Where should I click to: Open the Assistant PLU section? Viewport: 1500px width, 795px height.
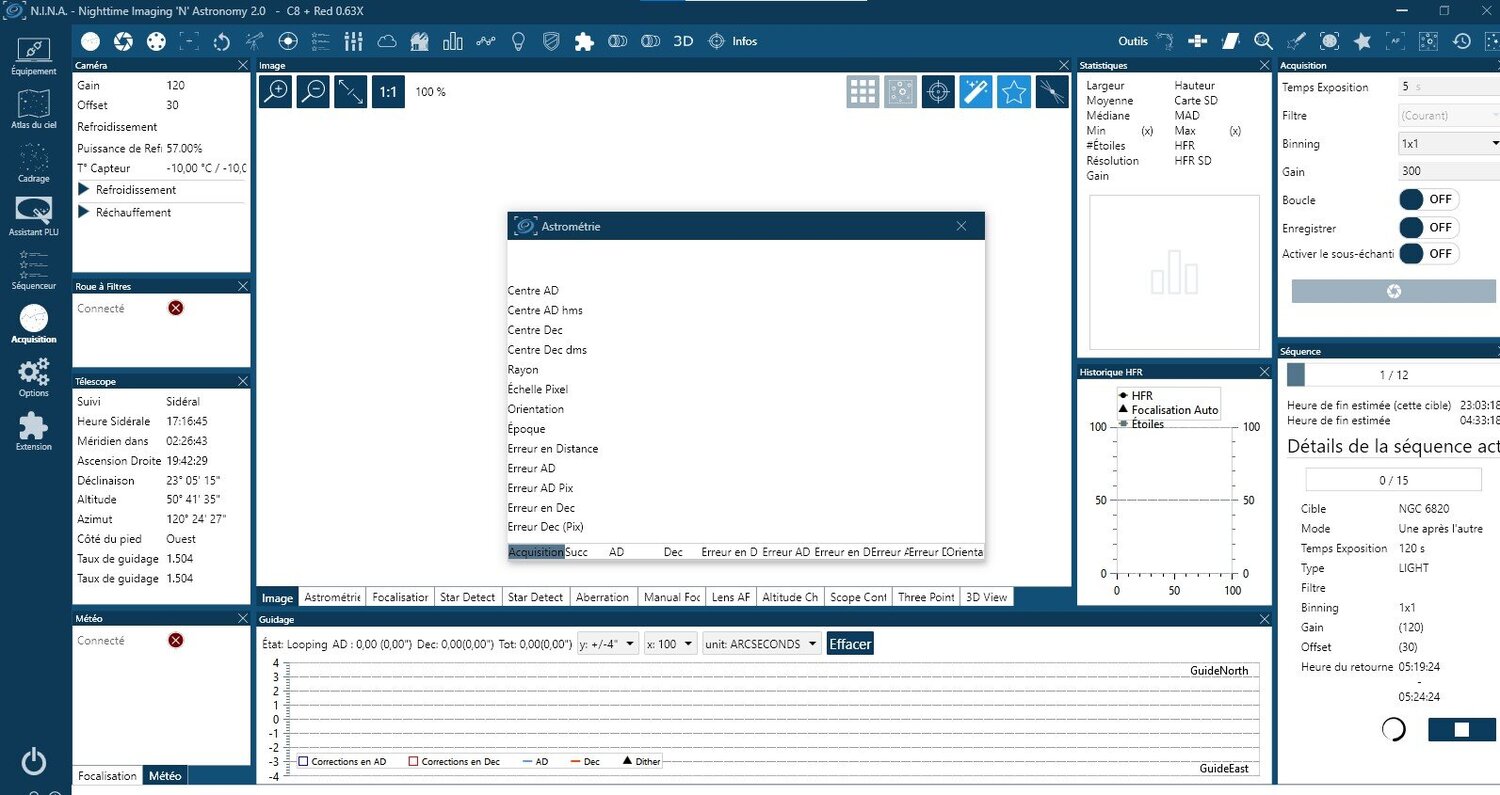[x=34, y=217]
